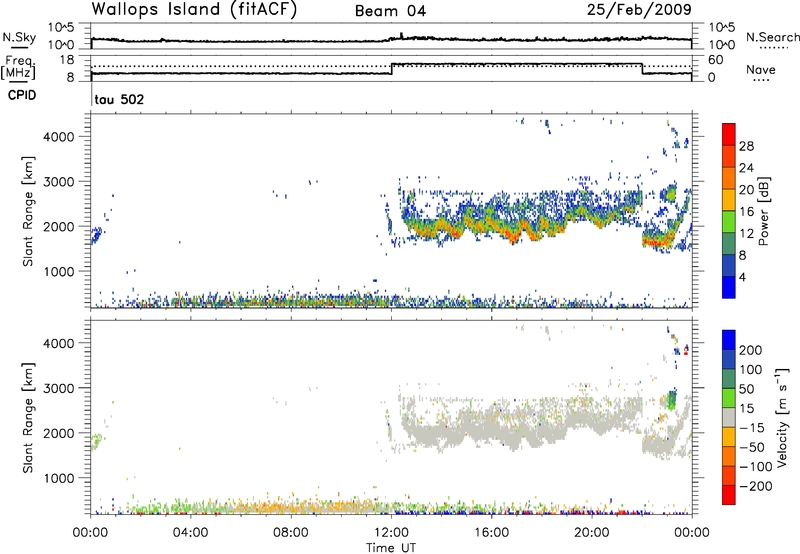Click the "Wallops Island (fitACF)" plot title
This screenshot has width=800, height=554.
pos(194,10)
